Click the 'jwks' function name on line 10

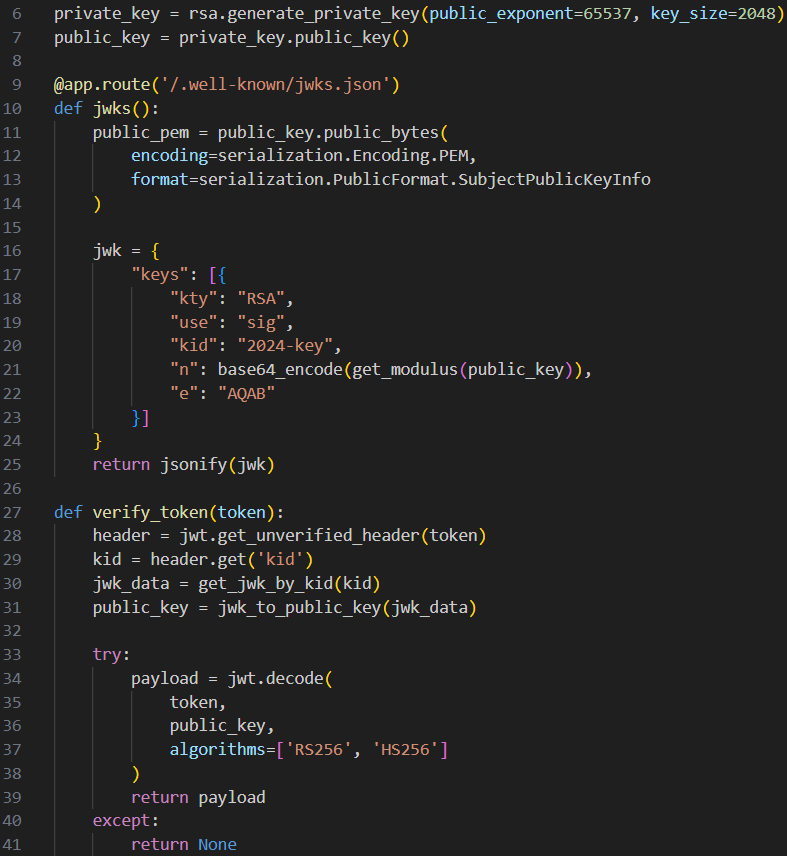coord(112,109)
